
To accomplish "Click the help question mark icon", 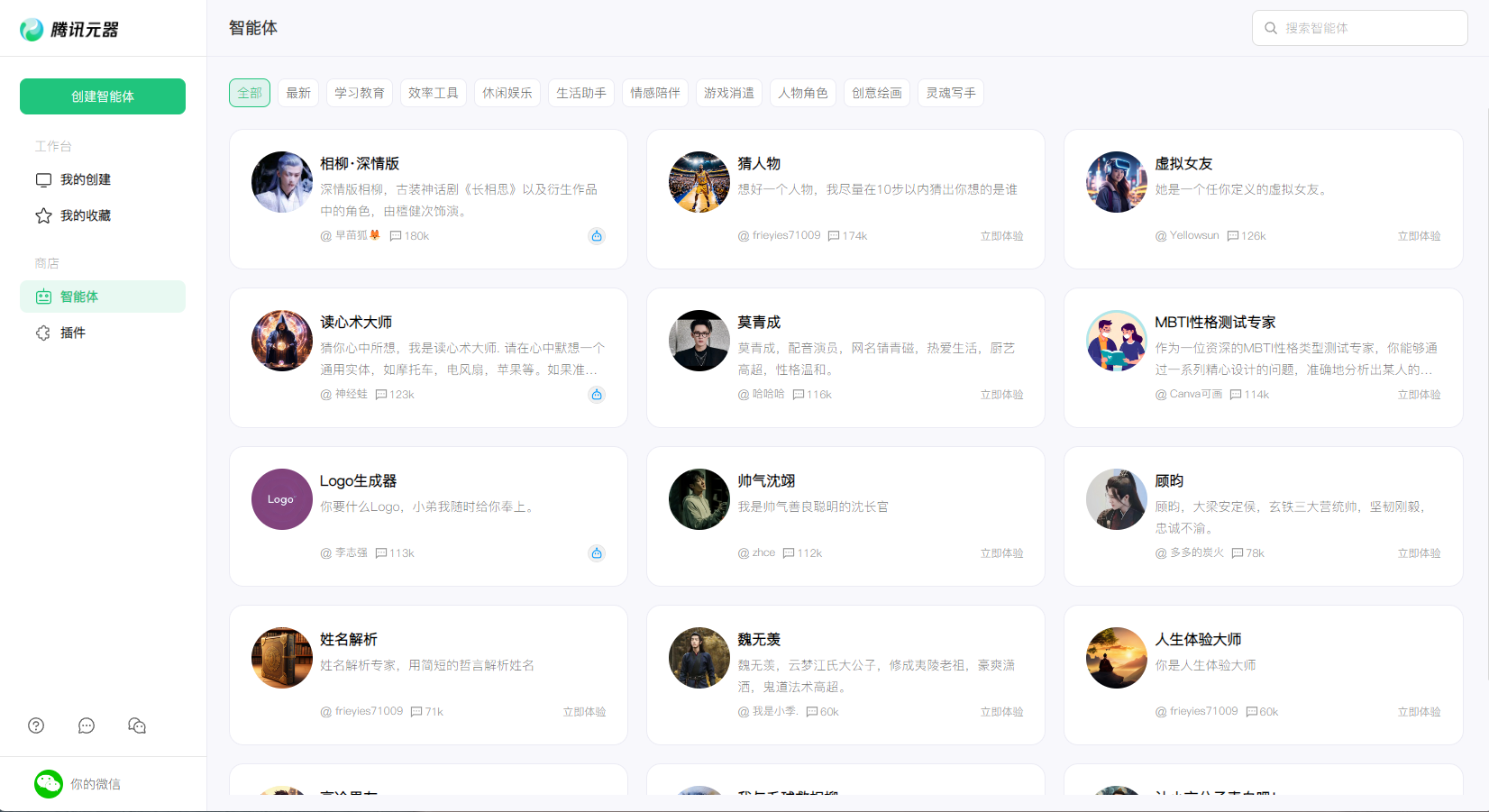I will click(36, 725).
